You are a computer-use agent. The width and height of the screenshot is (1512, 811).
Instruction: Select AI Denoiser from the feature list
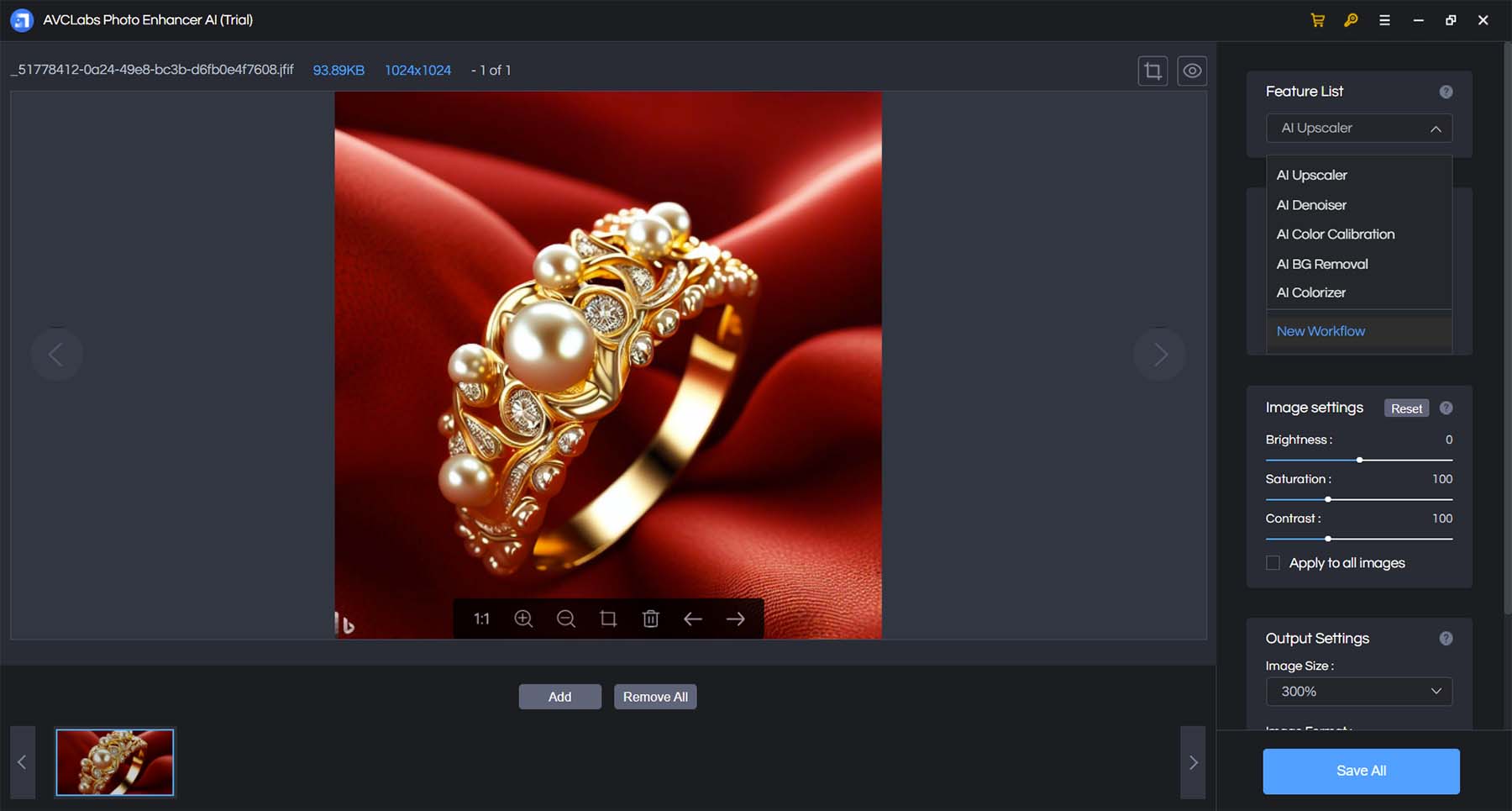1311,205
